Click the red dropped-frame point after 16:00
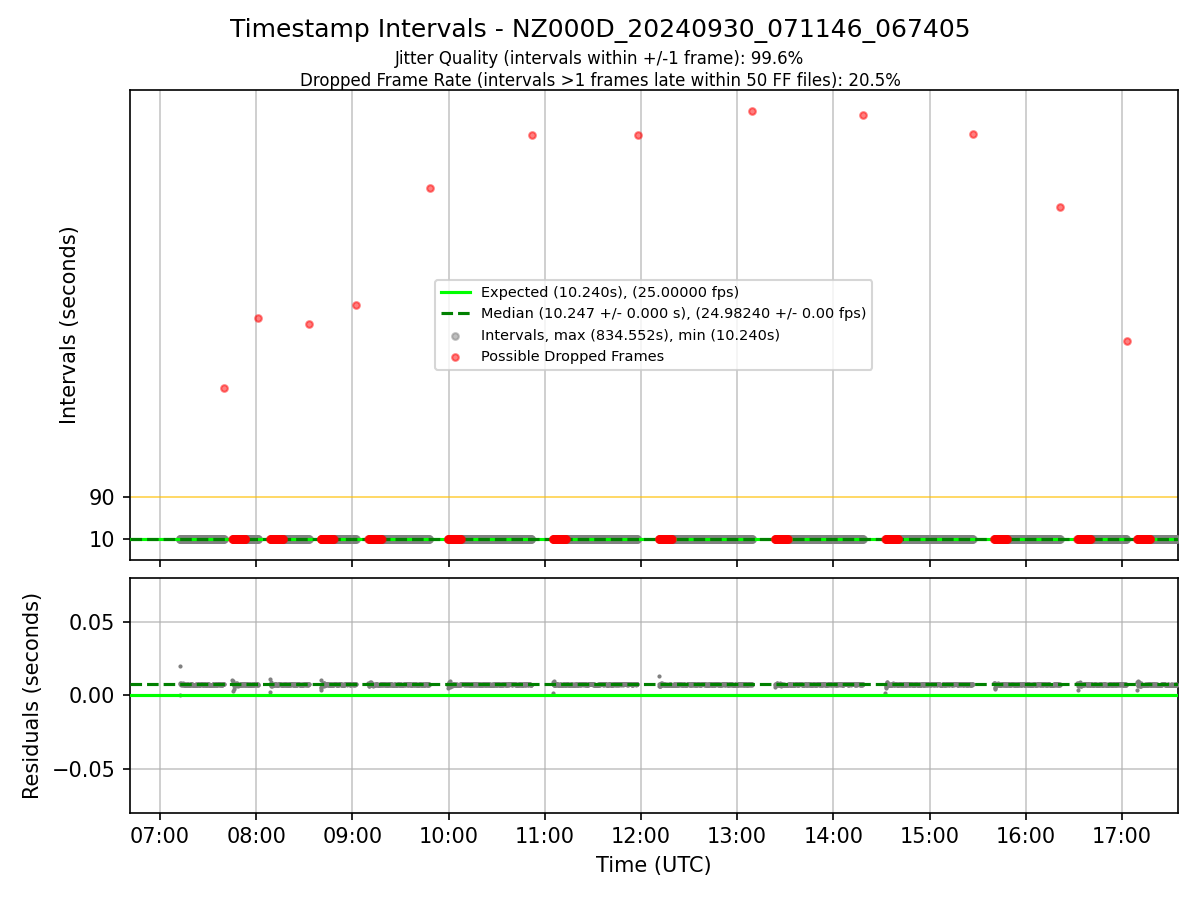 (1060, 207)
